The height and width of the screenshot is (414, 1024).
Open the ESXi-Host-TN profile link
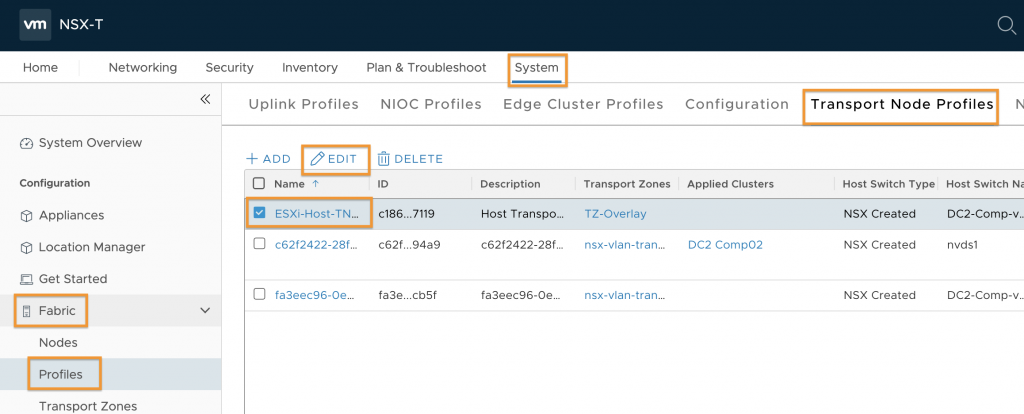317,214
